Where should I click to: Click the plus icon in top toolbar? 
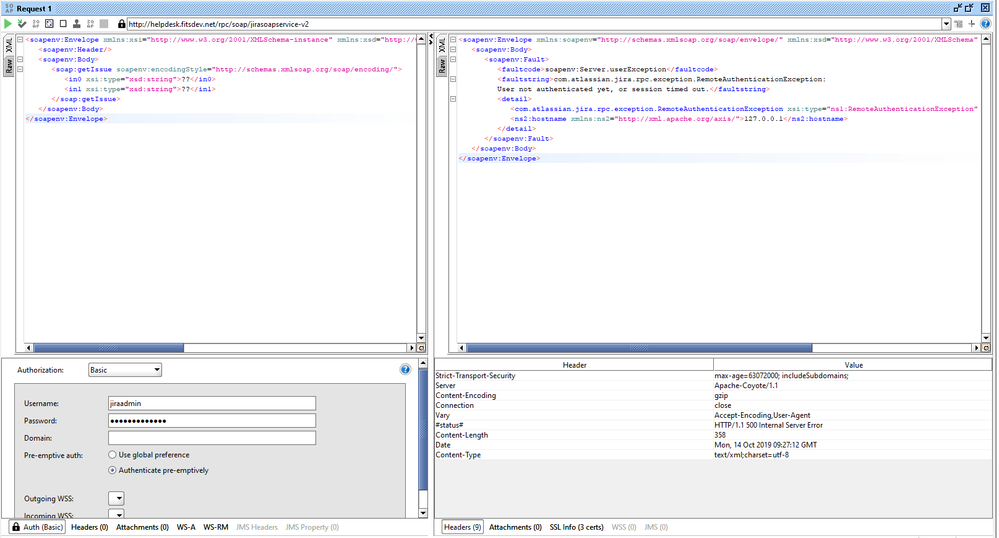point(972,24)
